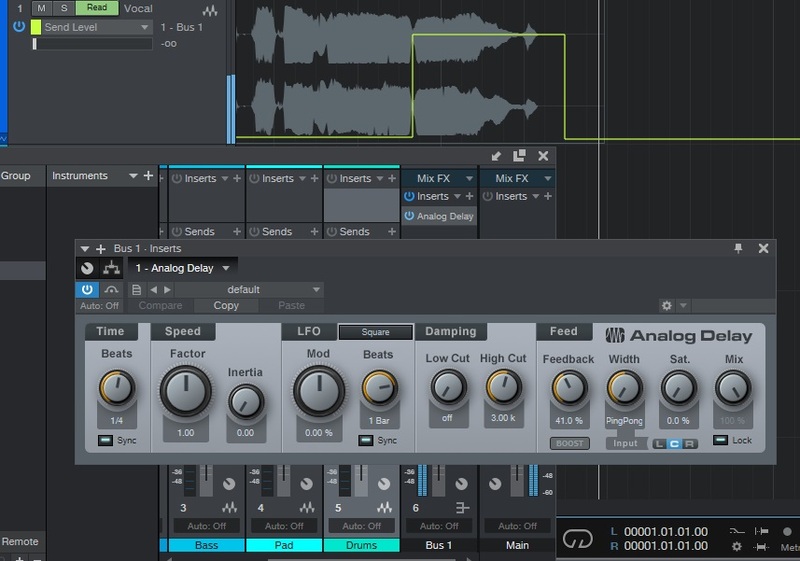Open Inserts dropdown on Drums channel
The image size is (800, 561).
[x=380, y=178]
